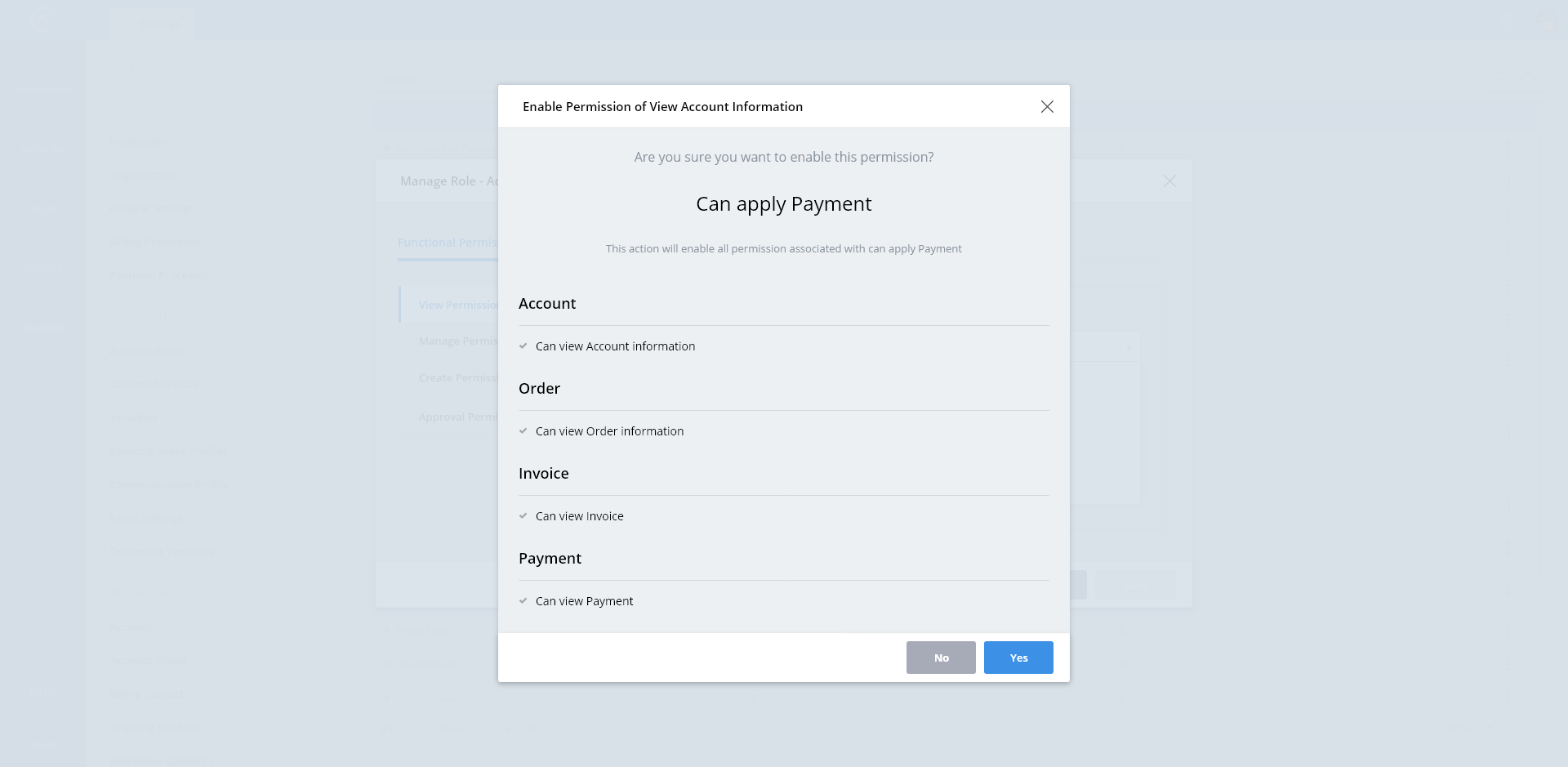The image size is (1568, 767).
Task: Open Email Settings from the sidebar
Action: [146, 519]
